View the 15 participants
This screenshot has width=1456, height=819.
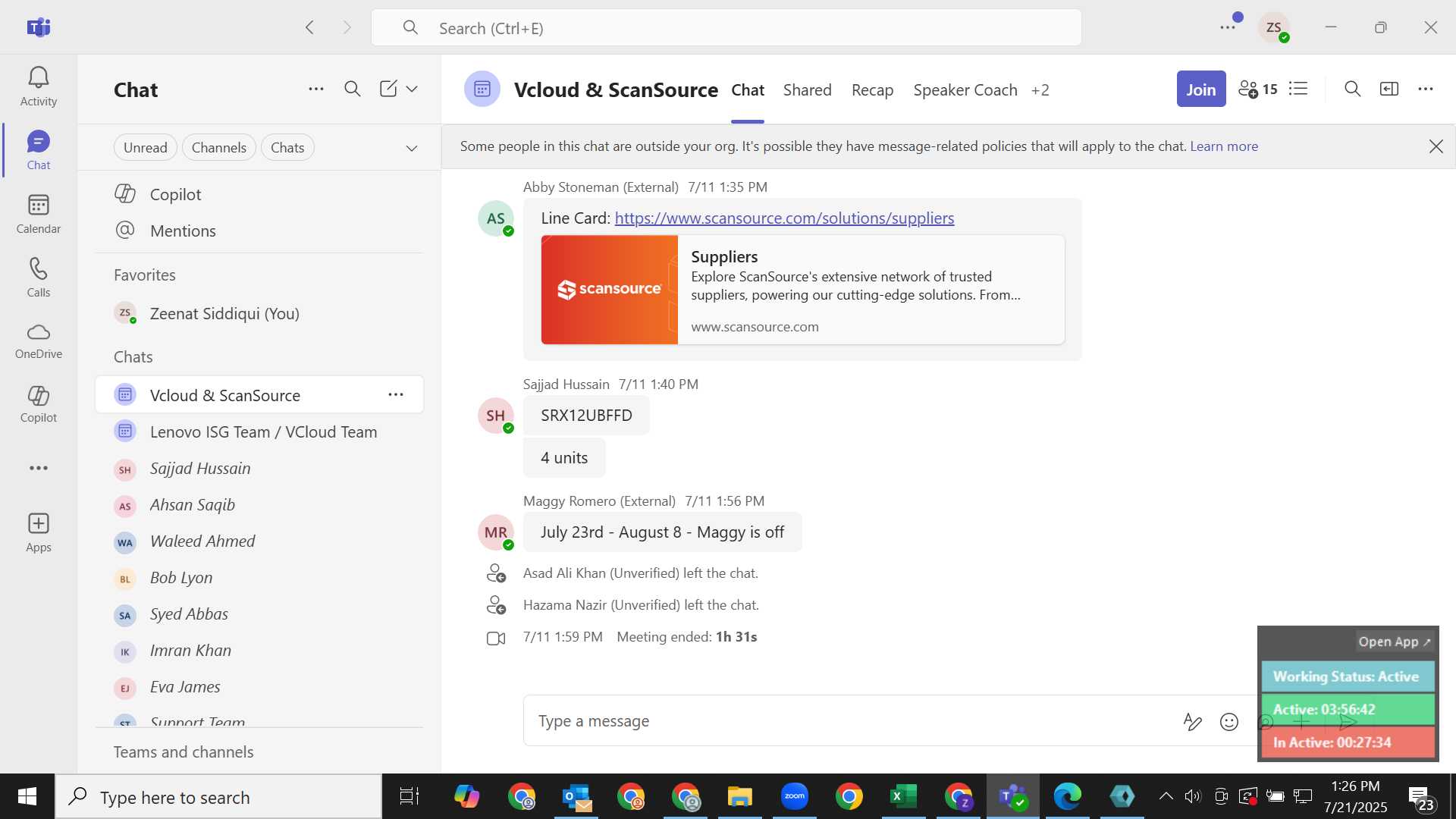(1258, 89)
